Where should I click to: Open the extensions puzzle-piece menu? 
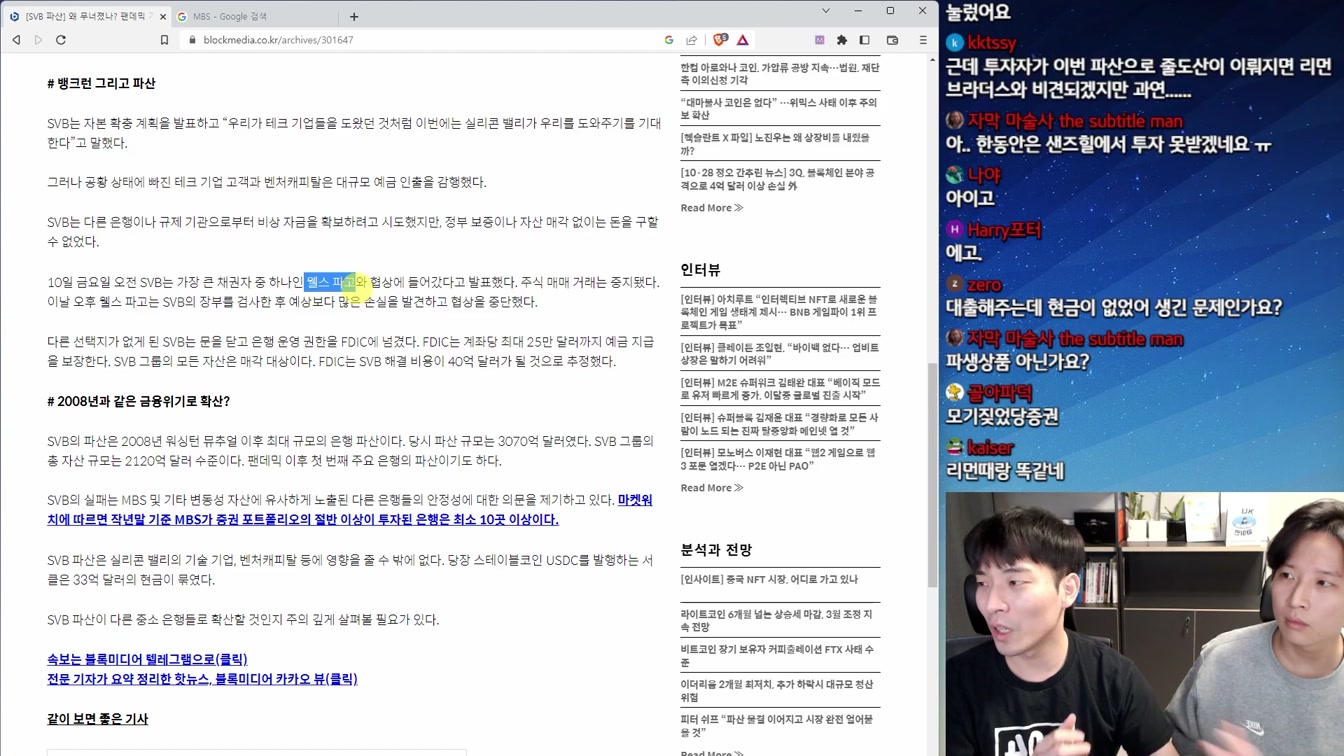[x=842, y=40]
